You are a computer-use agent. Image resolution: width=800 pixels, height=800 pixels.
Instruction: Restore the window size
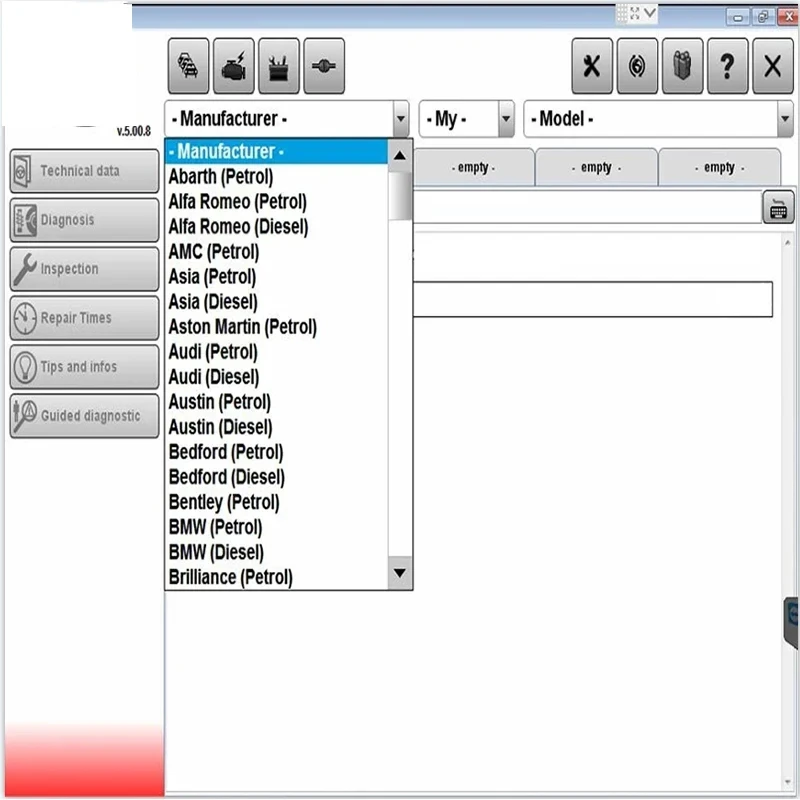point(763,17)
